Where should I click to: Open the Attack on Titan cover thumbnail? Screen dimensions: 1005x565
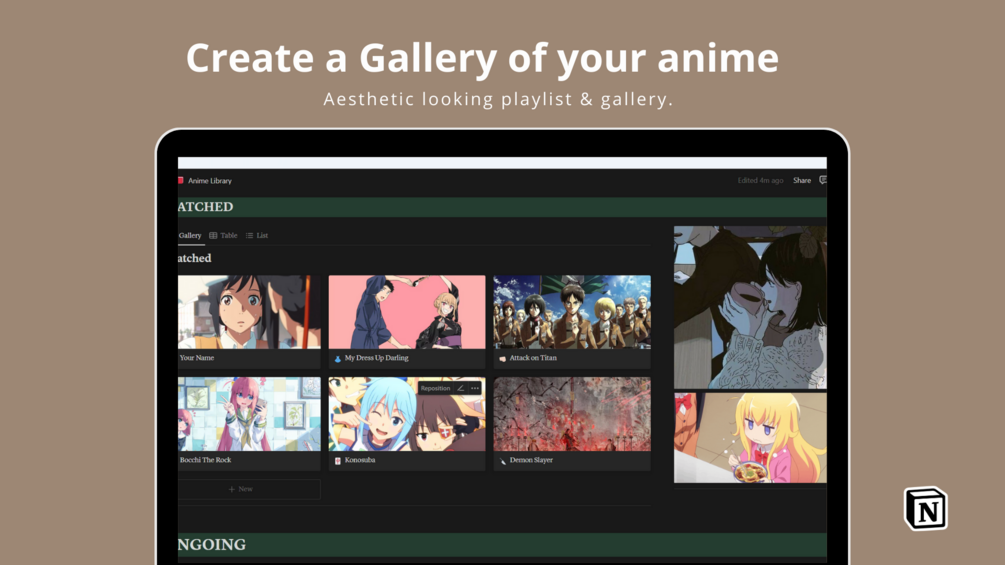click(x=572, y=312)
